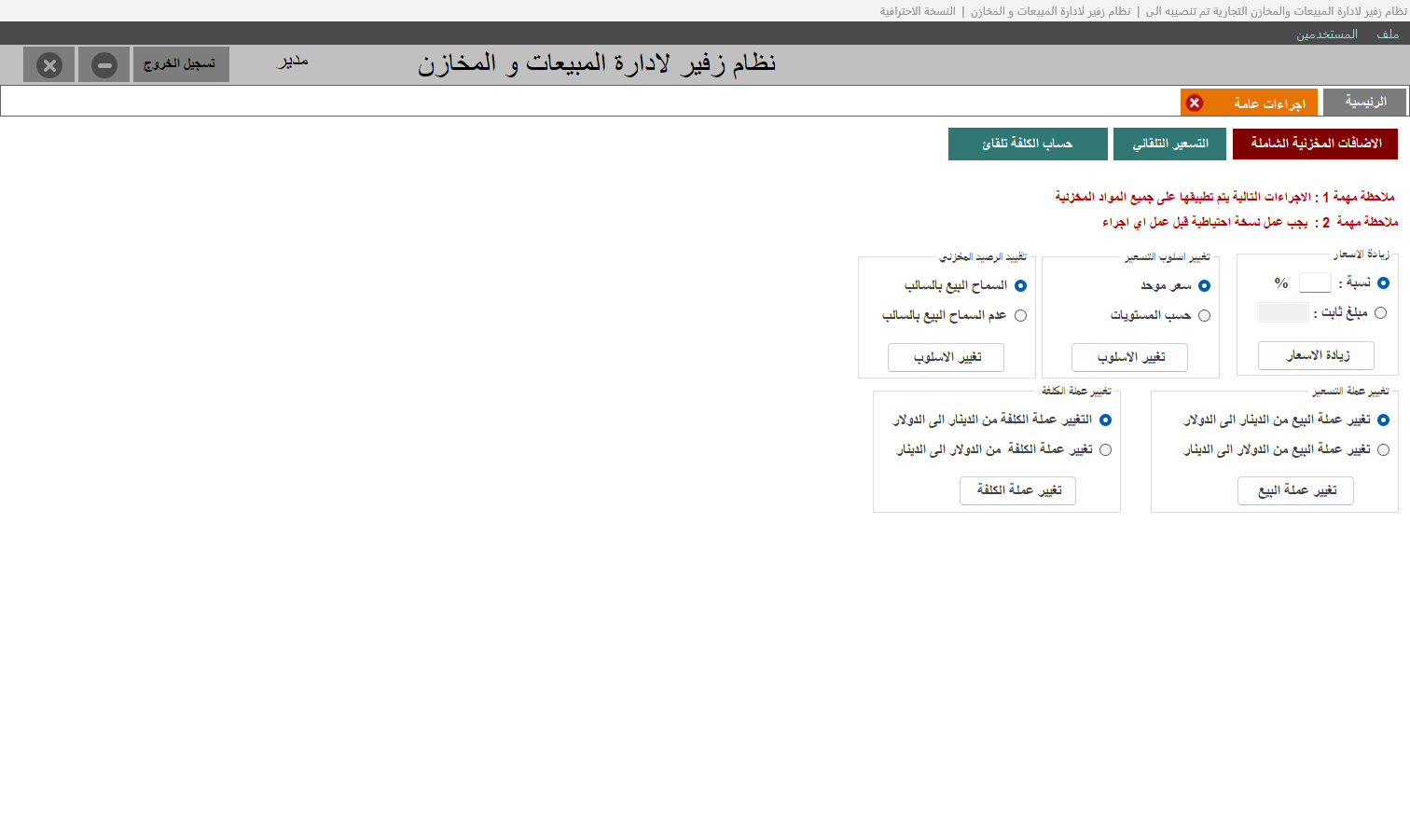Select سعر موحد radio option
The image size is (1410, 840).
pos(1204,286)
